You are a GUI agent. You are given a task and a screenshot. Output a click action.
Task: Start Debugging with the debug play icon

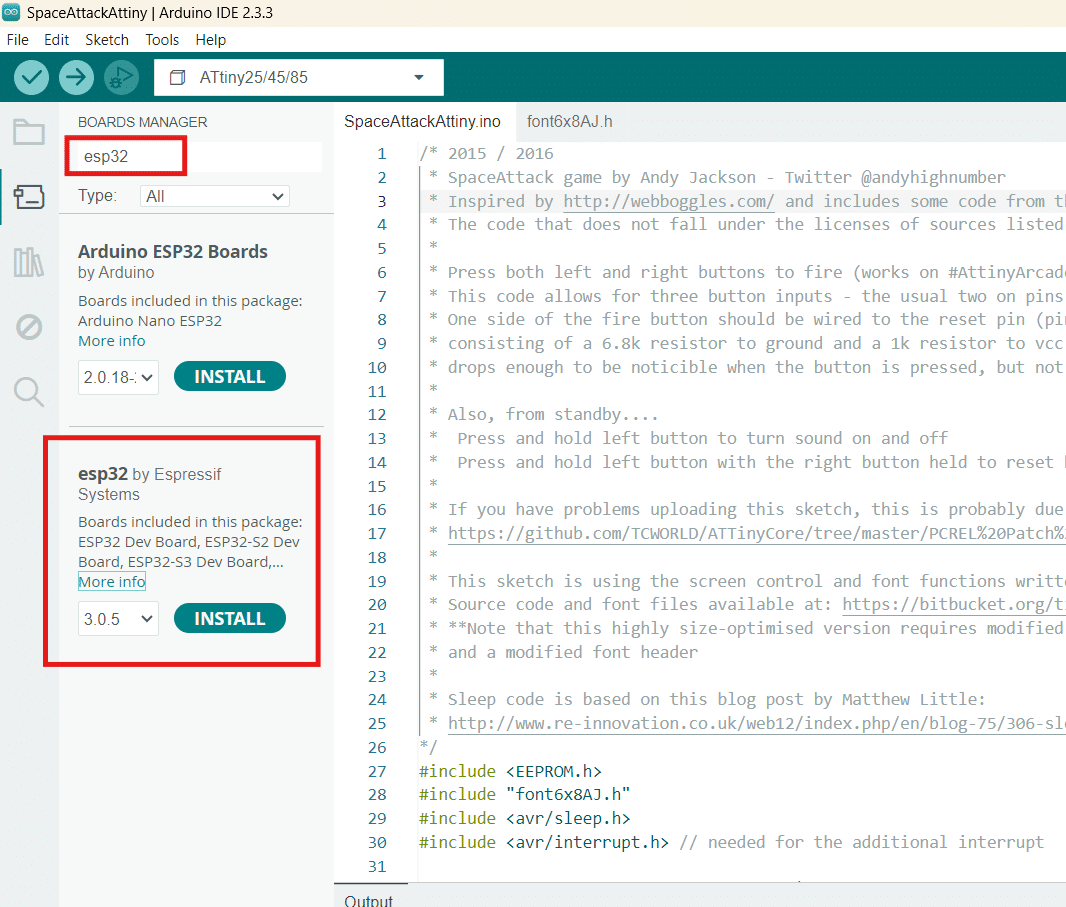[x=121, y=78]
